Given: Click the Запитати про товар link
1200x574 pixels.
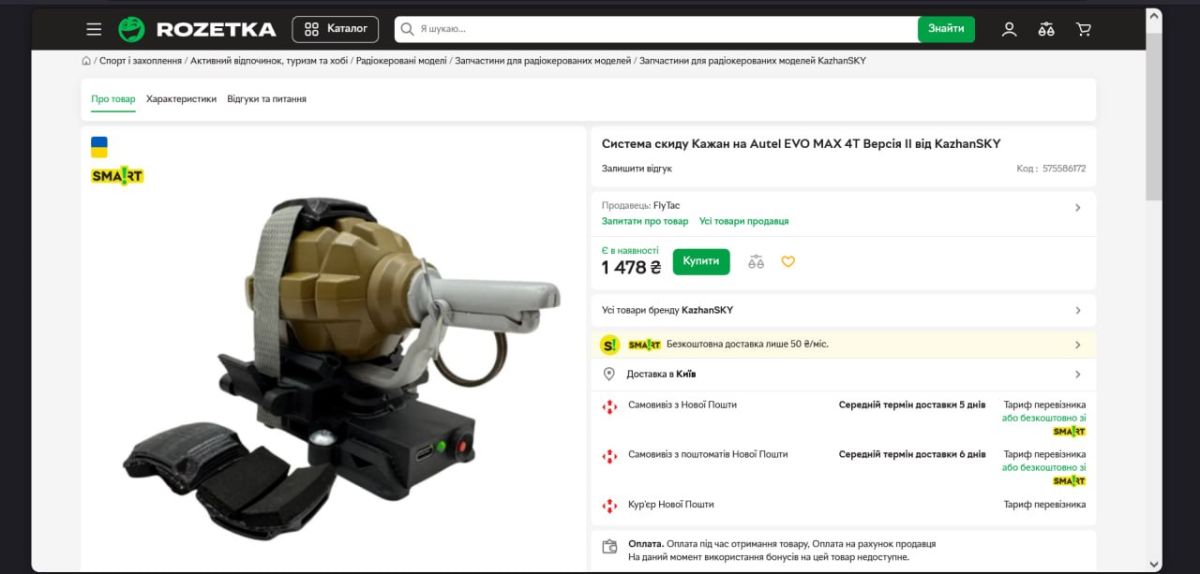Looking at the screenshot, I should click(x=645, y=221).
